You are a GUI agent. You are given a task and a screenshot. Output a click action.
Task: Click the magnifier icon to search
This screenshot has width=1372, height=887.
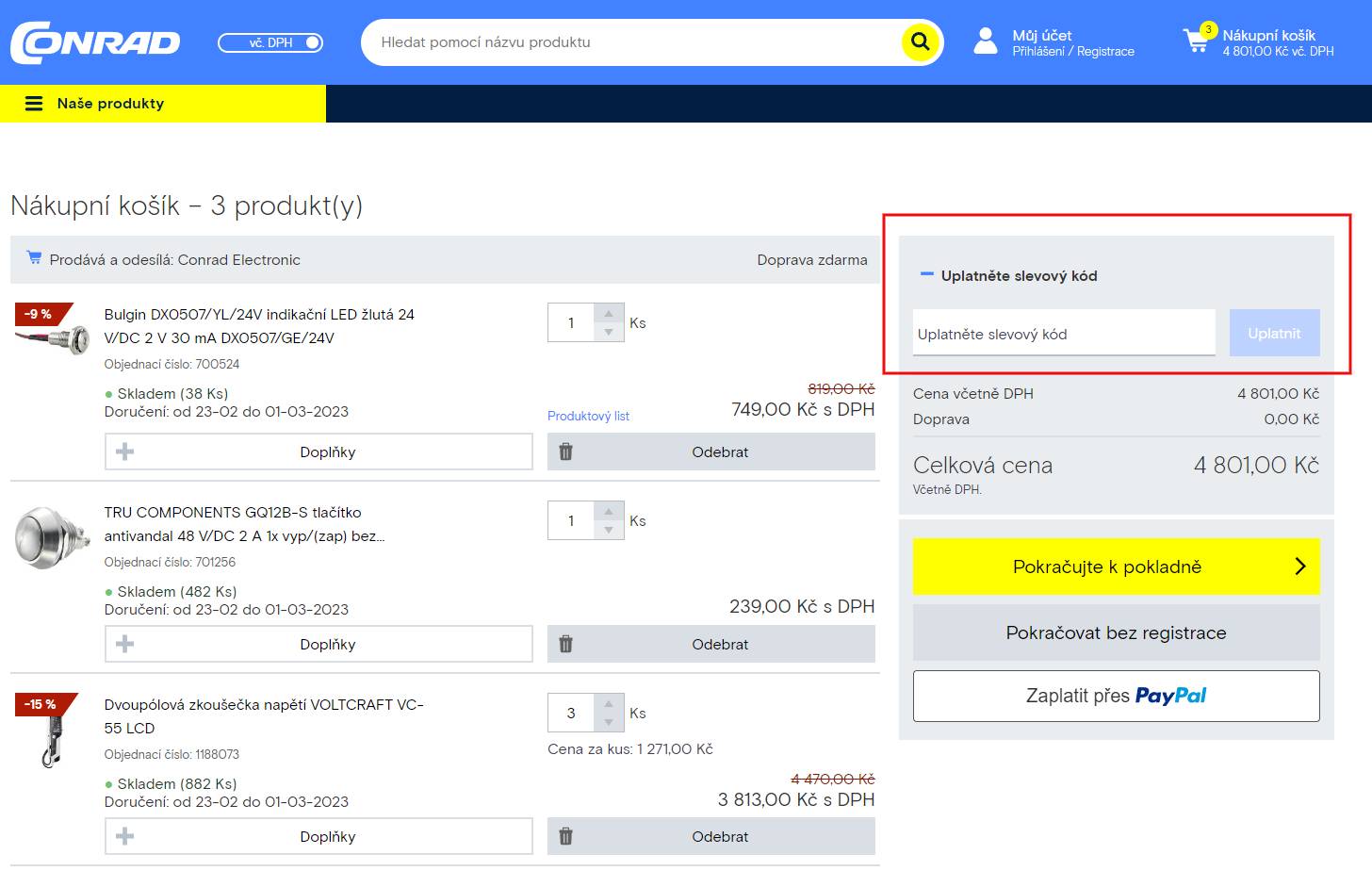[x=918, y=42]
